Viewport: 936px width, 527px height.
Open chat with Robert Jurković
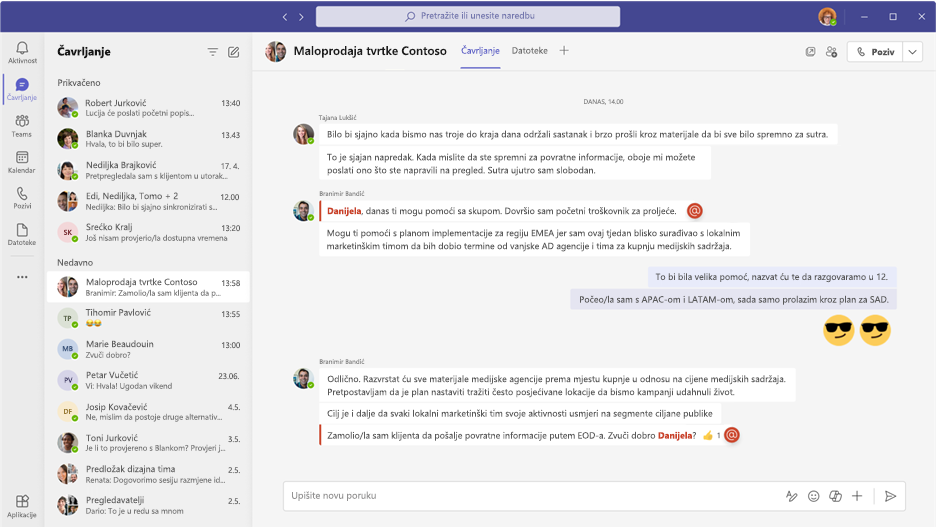(x=148, y=107)
